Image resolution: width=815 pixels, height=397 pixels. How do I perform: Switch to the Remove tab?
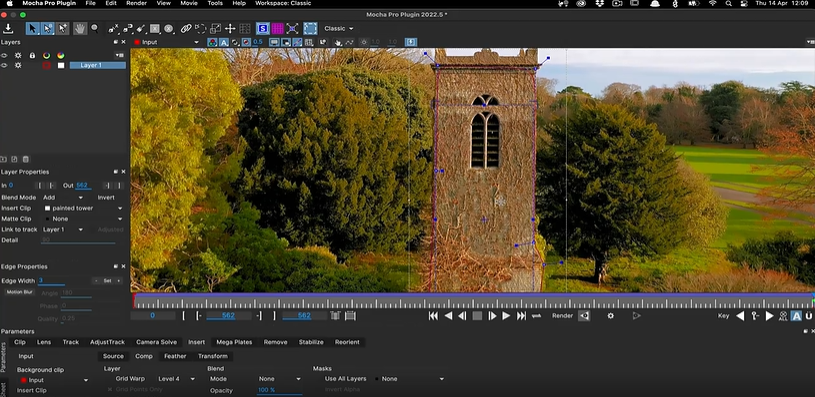pyautogui.click(x=275, y=342)
